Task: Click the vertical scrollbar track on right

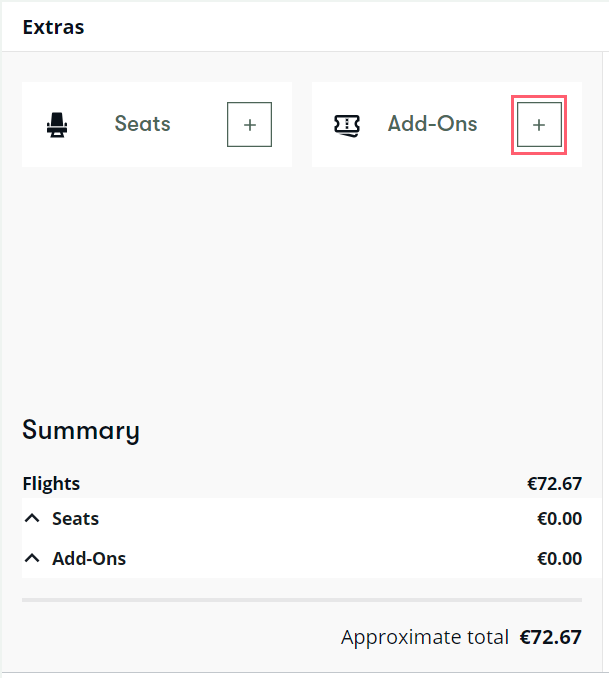Action: pos(606,361)
